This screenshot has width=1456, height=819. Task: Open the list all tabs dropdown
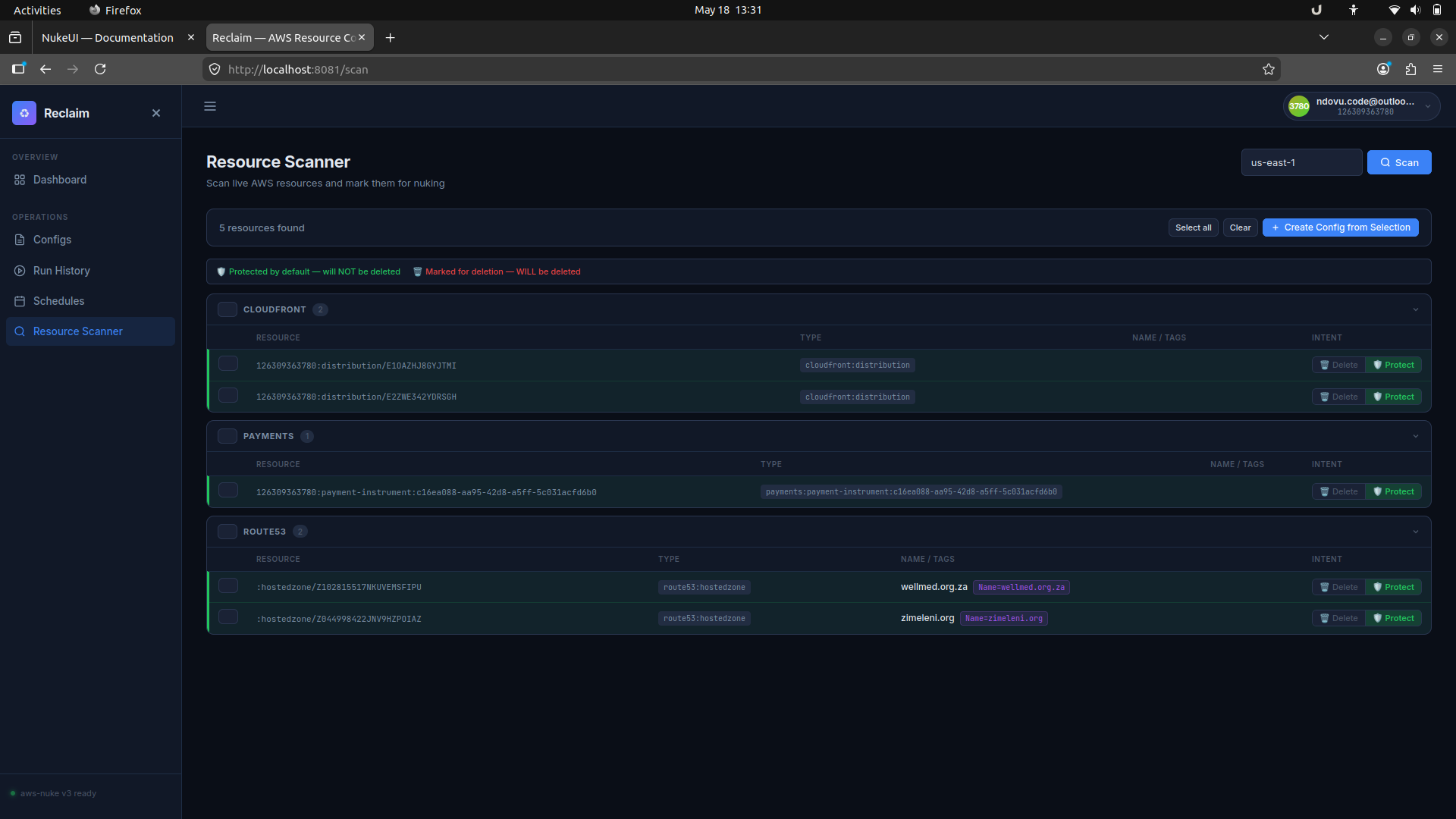click(x=1323, y=37)
